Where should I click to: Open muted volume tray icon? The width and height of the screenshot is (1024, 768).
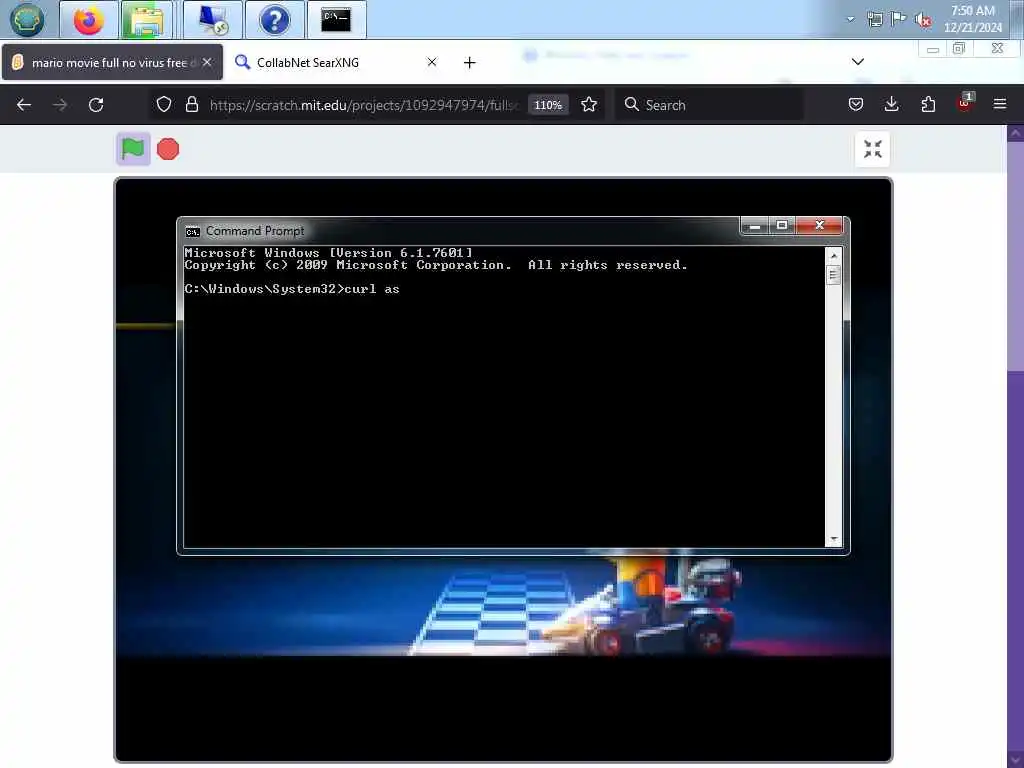click(x=923, y=20)
